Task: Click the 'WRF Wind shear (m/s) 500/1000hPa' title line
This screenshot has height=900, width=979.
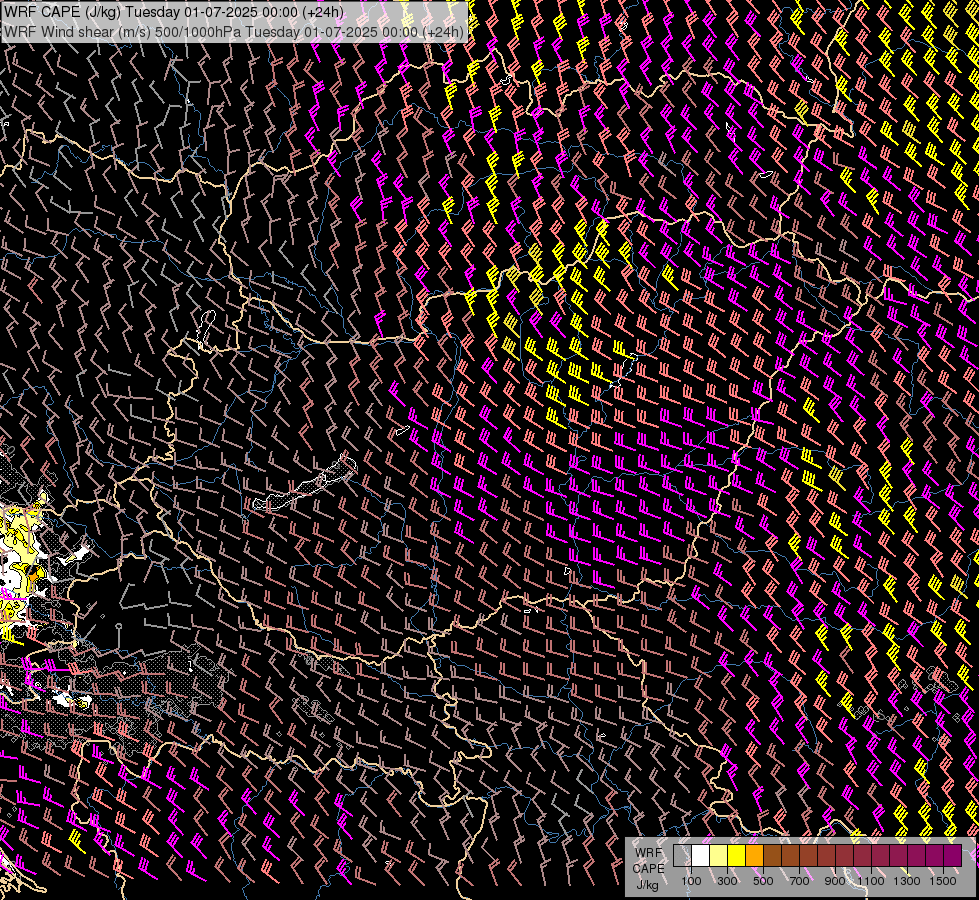Action: [x=234, y=32]
